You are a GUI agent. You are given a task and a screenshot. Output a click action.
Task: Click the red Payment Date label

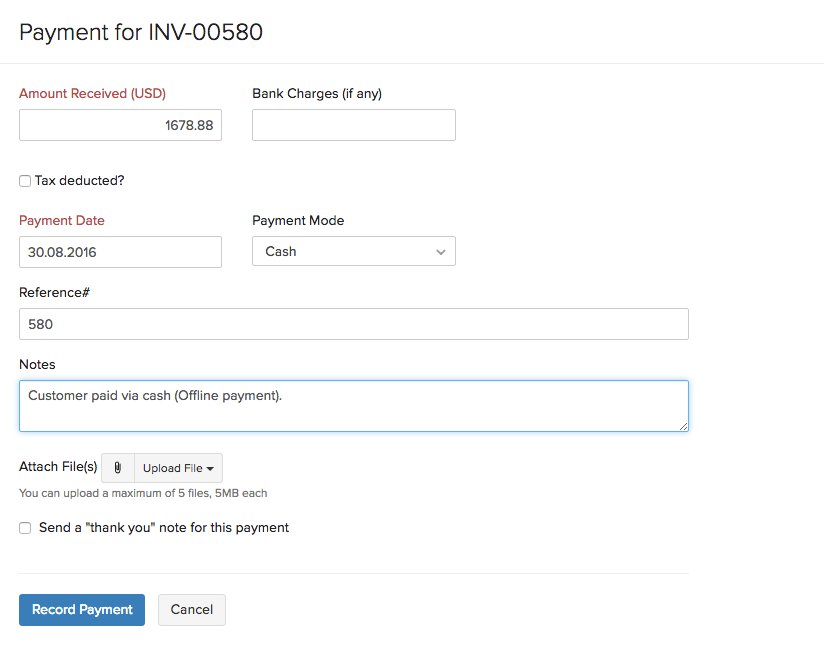coord(62,221)
